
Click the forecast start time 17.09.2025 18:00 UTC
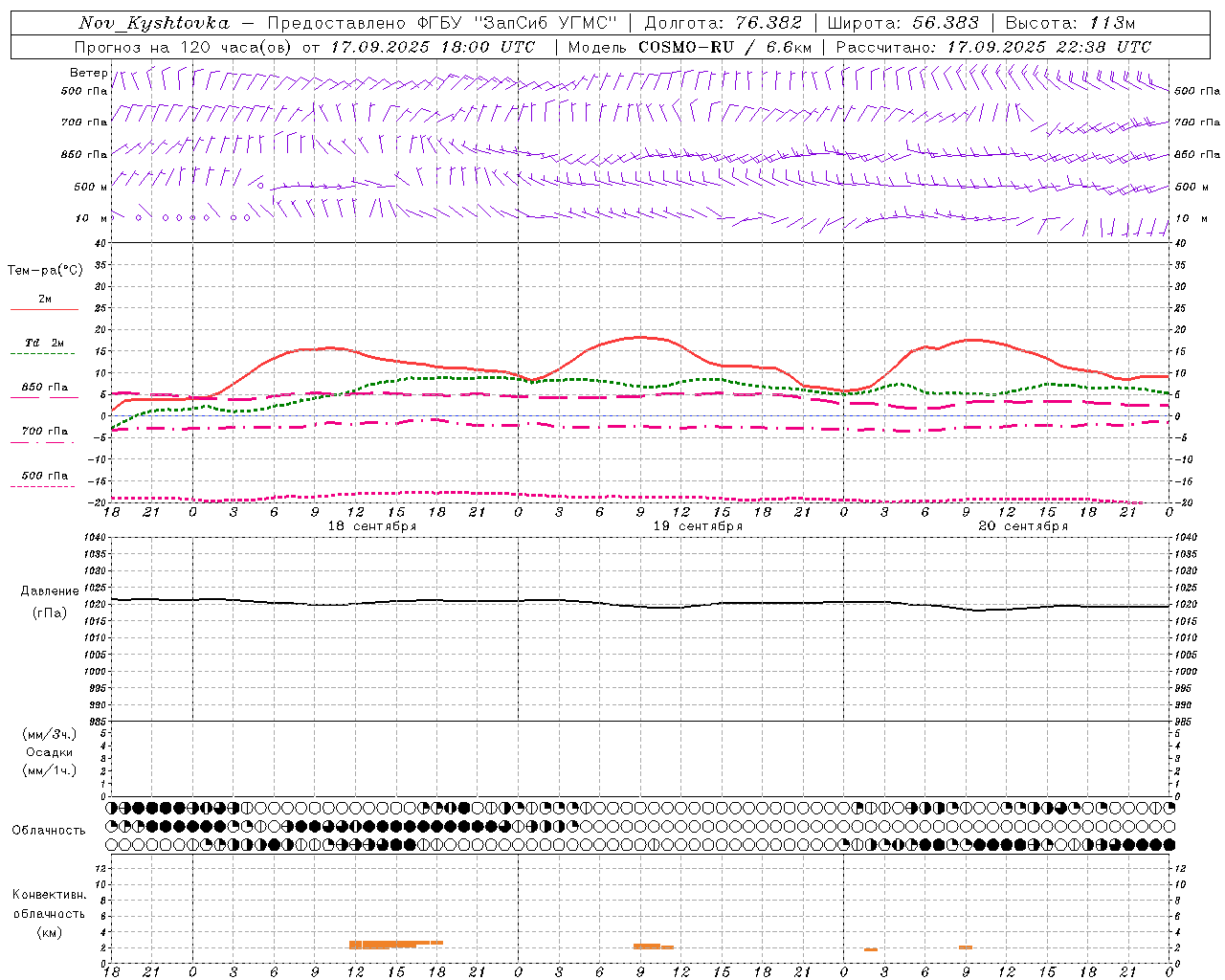[433, 47]
